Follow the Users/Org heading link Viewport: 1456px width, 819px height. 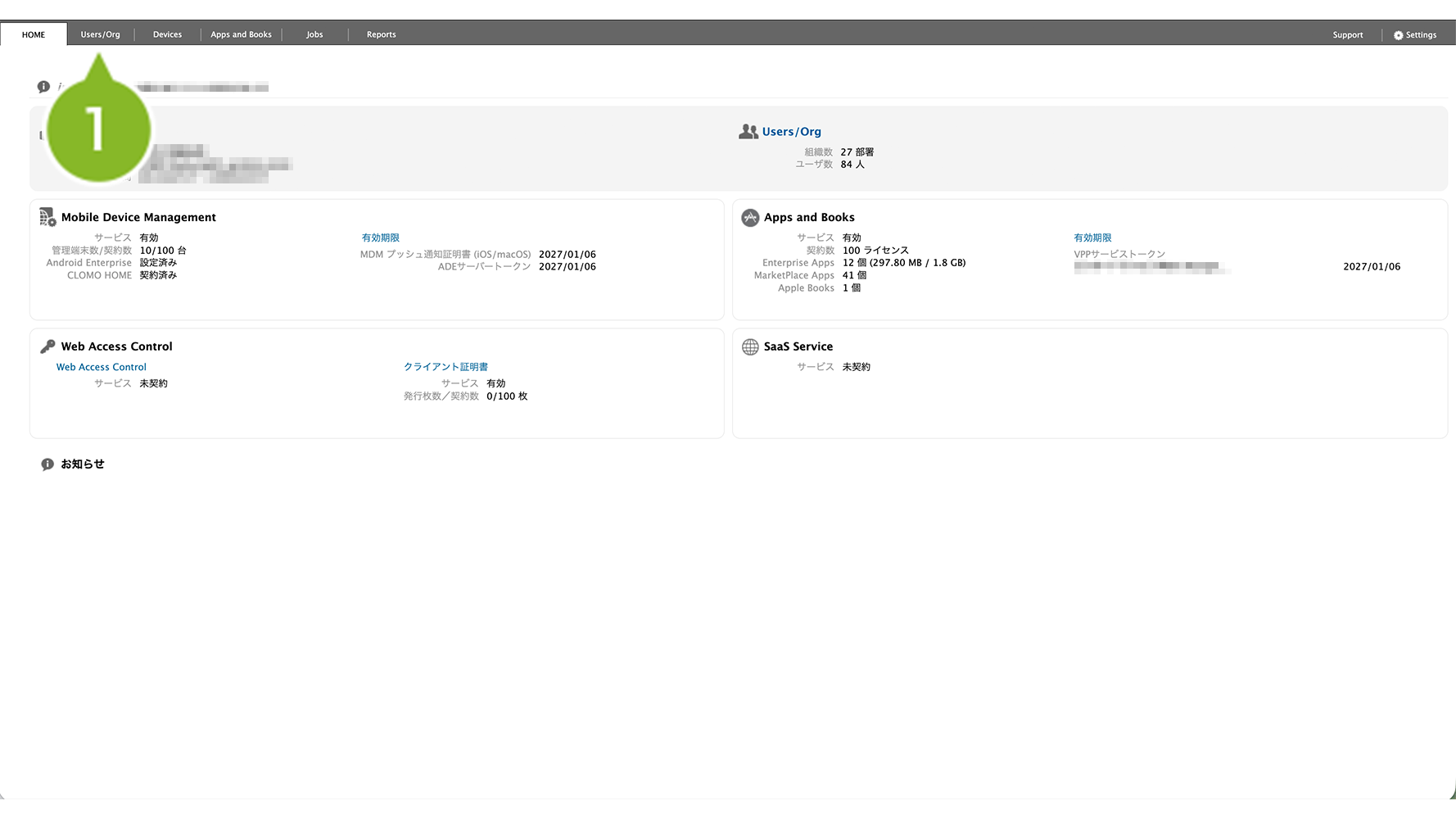pyautogui.click(x=791, y=132)
